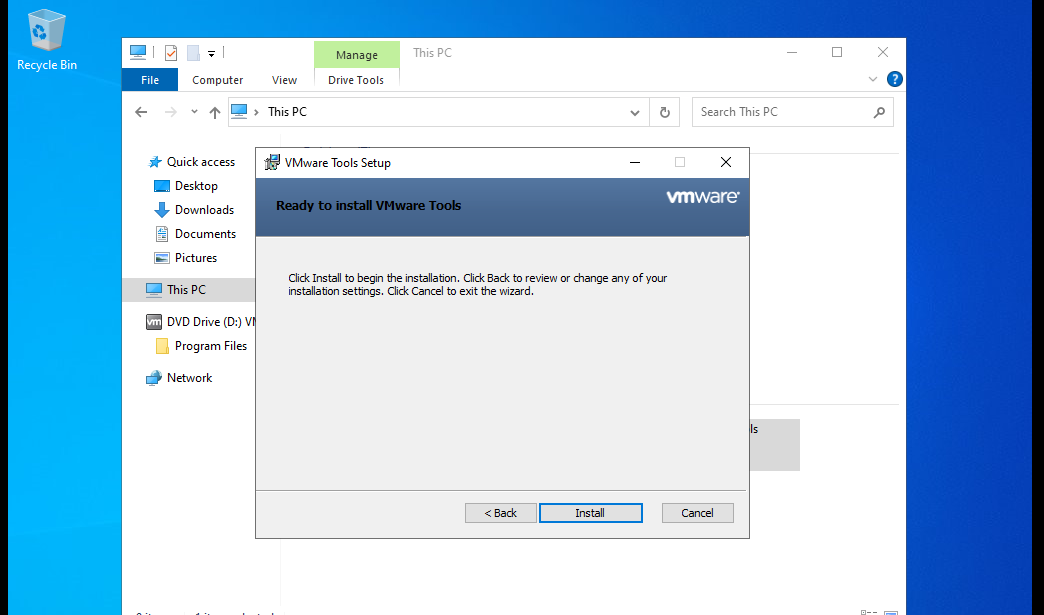Click New folder quick access toolbar icon
This screenshot has height=615, width=1044.
coord(193,53)
